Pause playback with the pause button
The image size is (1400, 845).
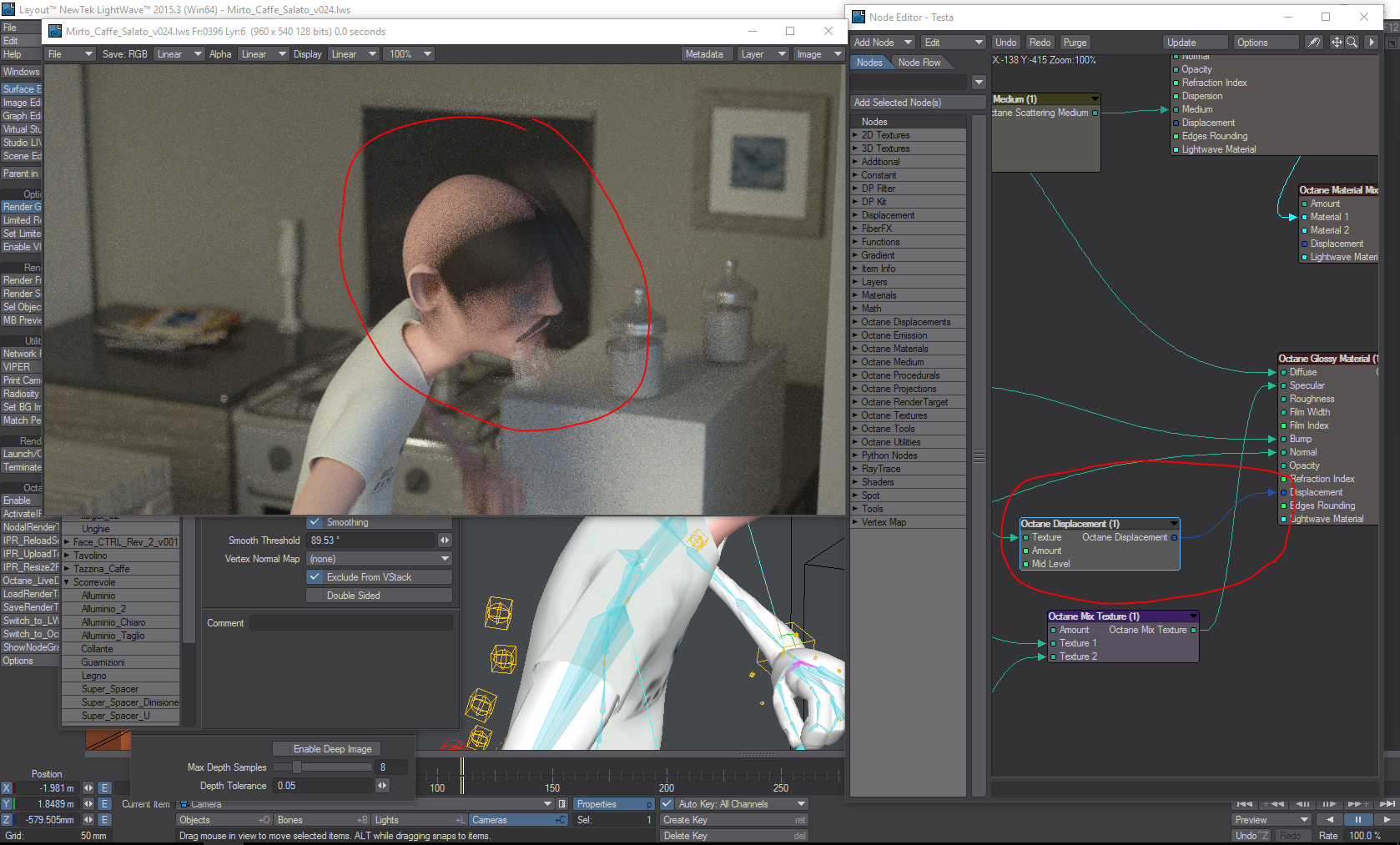tap(1357, 820)
